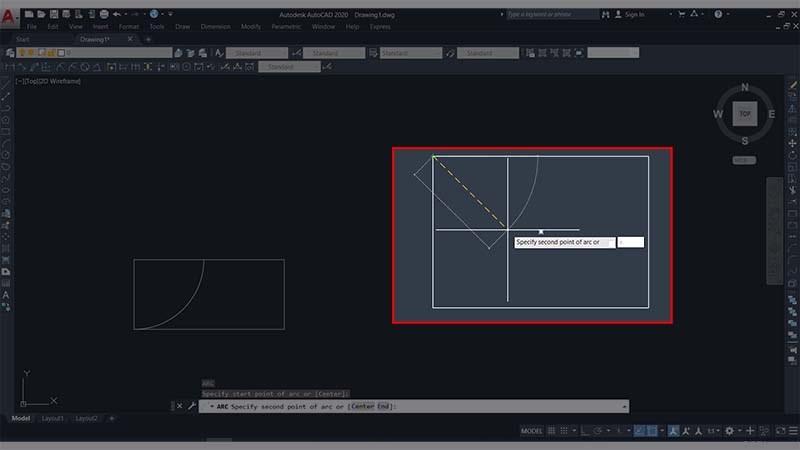800x450 pixels.
Task: Toggle Snap mode in status bar
Action: [x=564, y=431]
